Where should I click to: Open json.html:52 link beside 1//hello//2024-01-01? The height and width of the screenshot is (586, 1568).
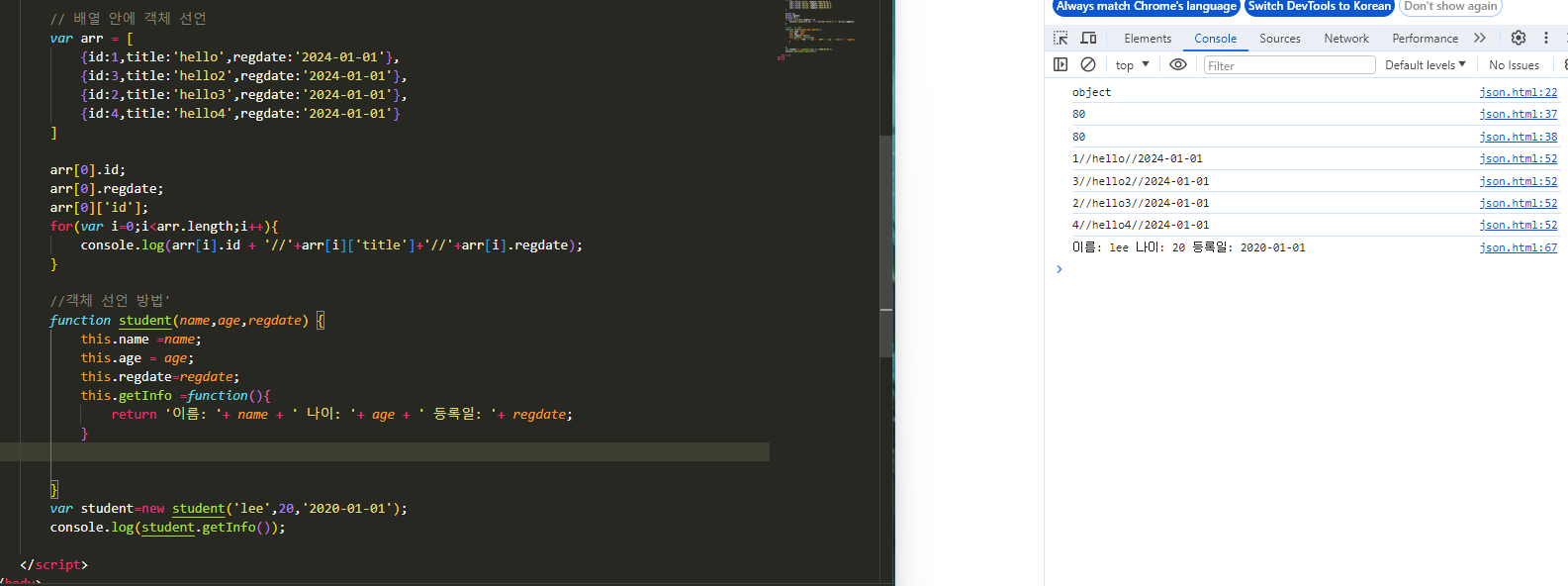point(1518,158)
